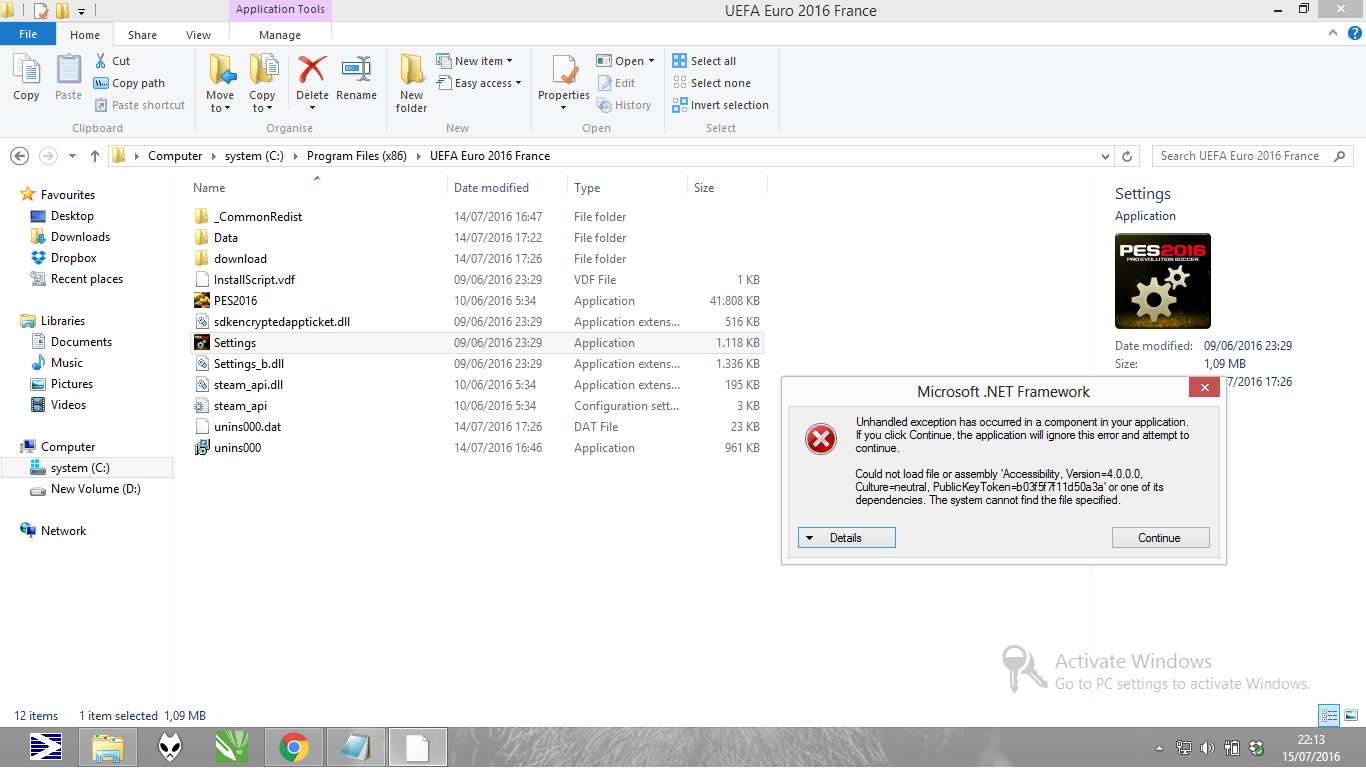Open the Videos library
This screenshot has height=768, width=1366.
(68, 405)
